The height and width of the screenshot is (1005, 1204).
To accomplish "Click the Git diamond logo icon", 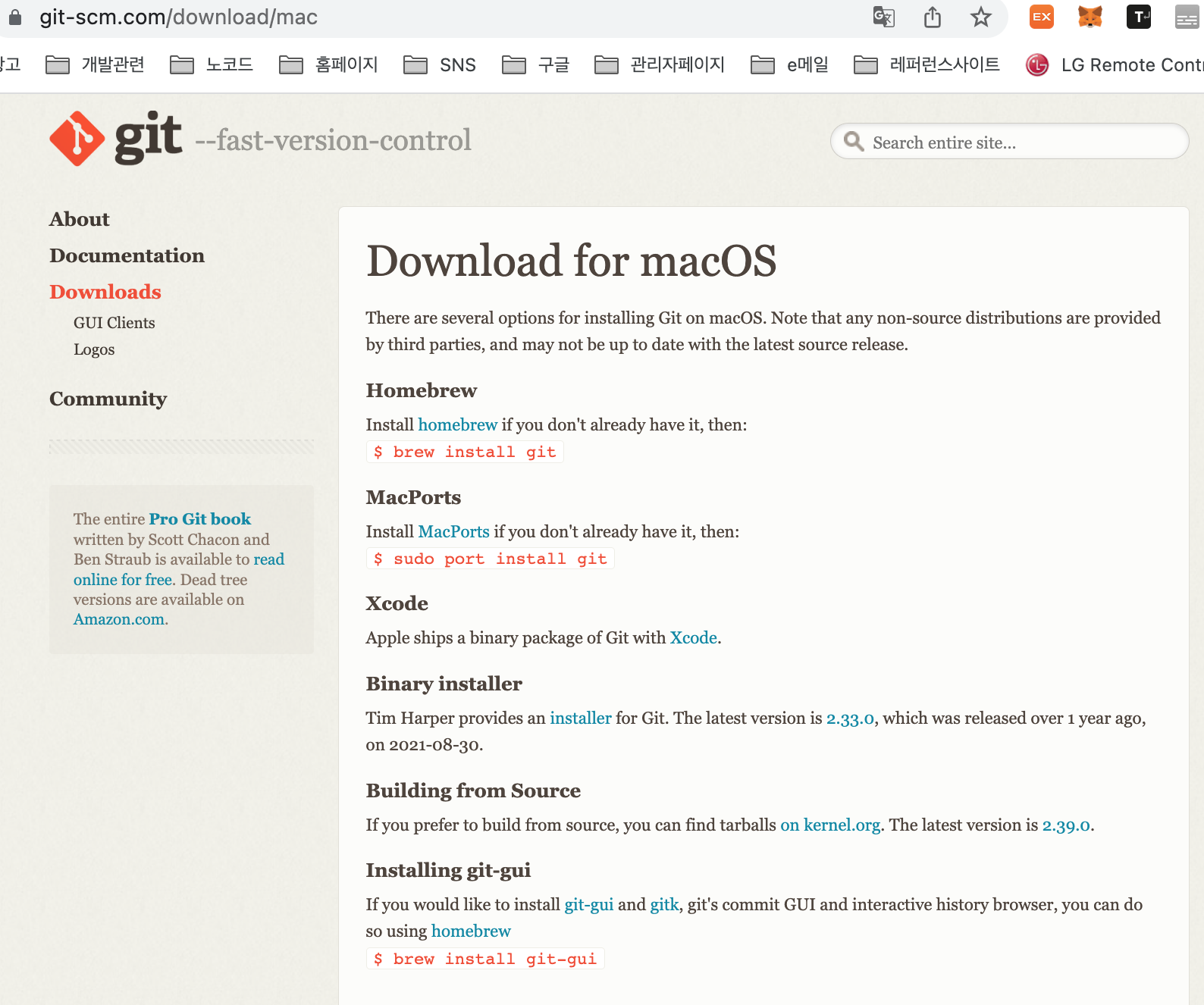I will pyautogui.click(x=77, y=139).
